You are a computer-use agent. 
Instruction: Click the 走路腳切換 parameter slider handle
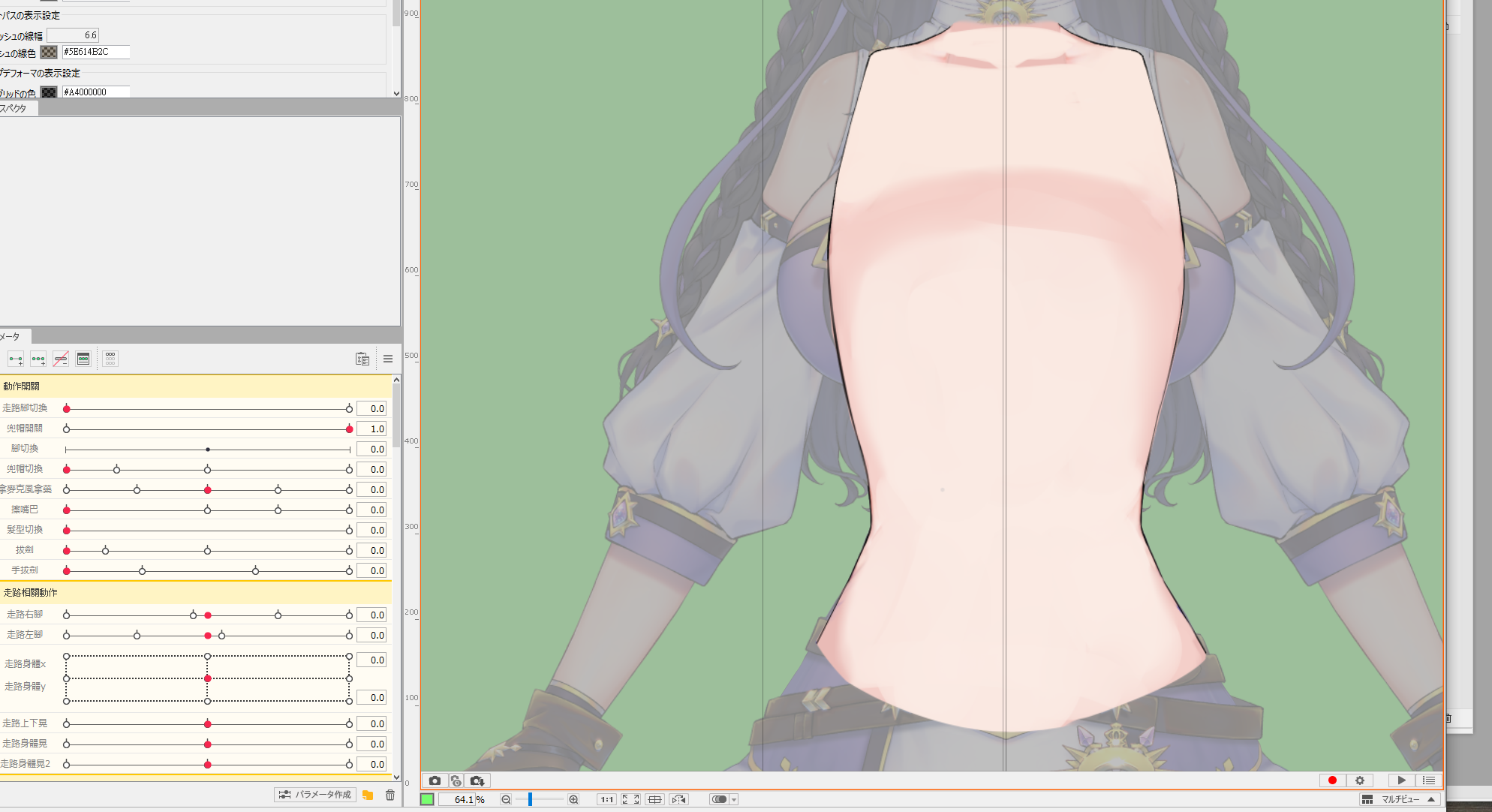pyautogui.click(x=67, y=409)
